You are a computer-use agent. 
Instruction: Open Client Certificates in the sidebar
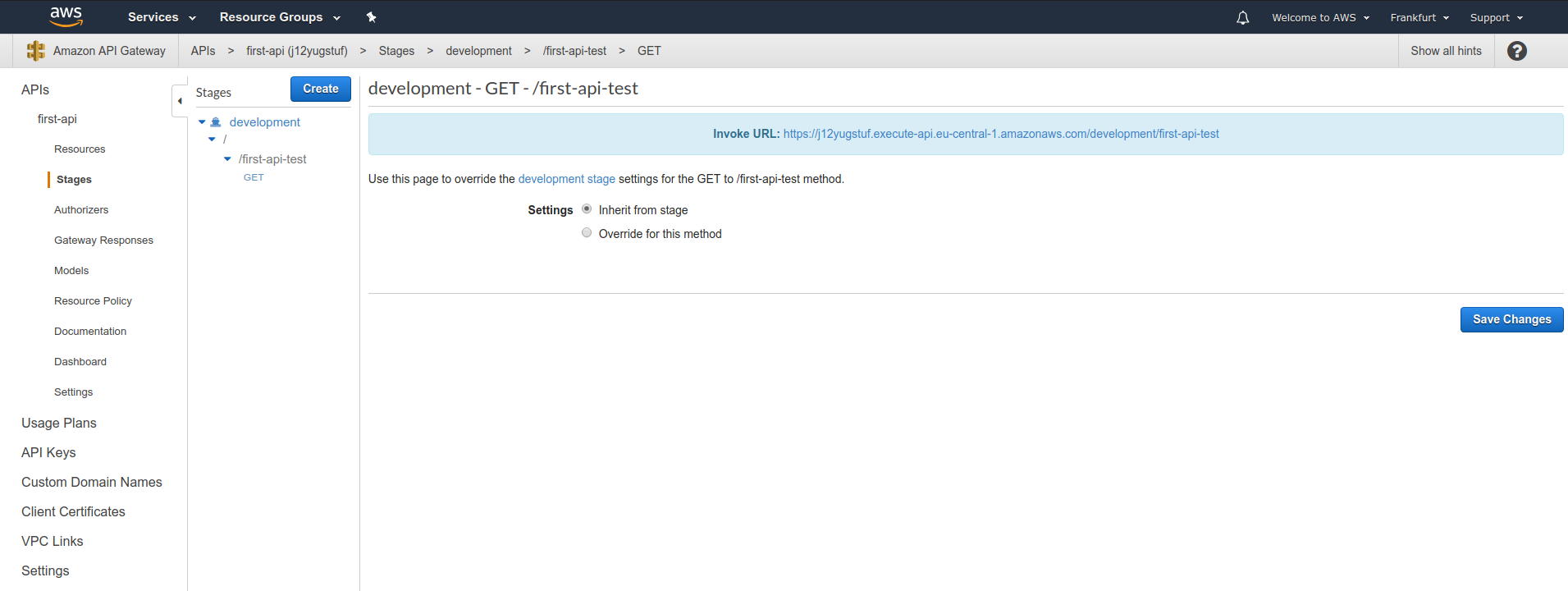tap(73, 512)
